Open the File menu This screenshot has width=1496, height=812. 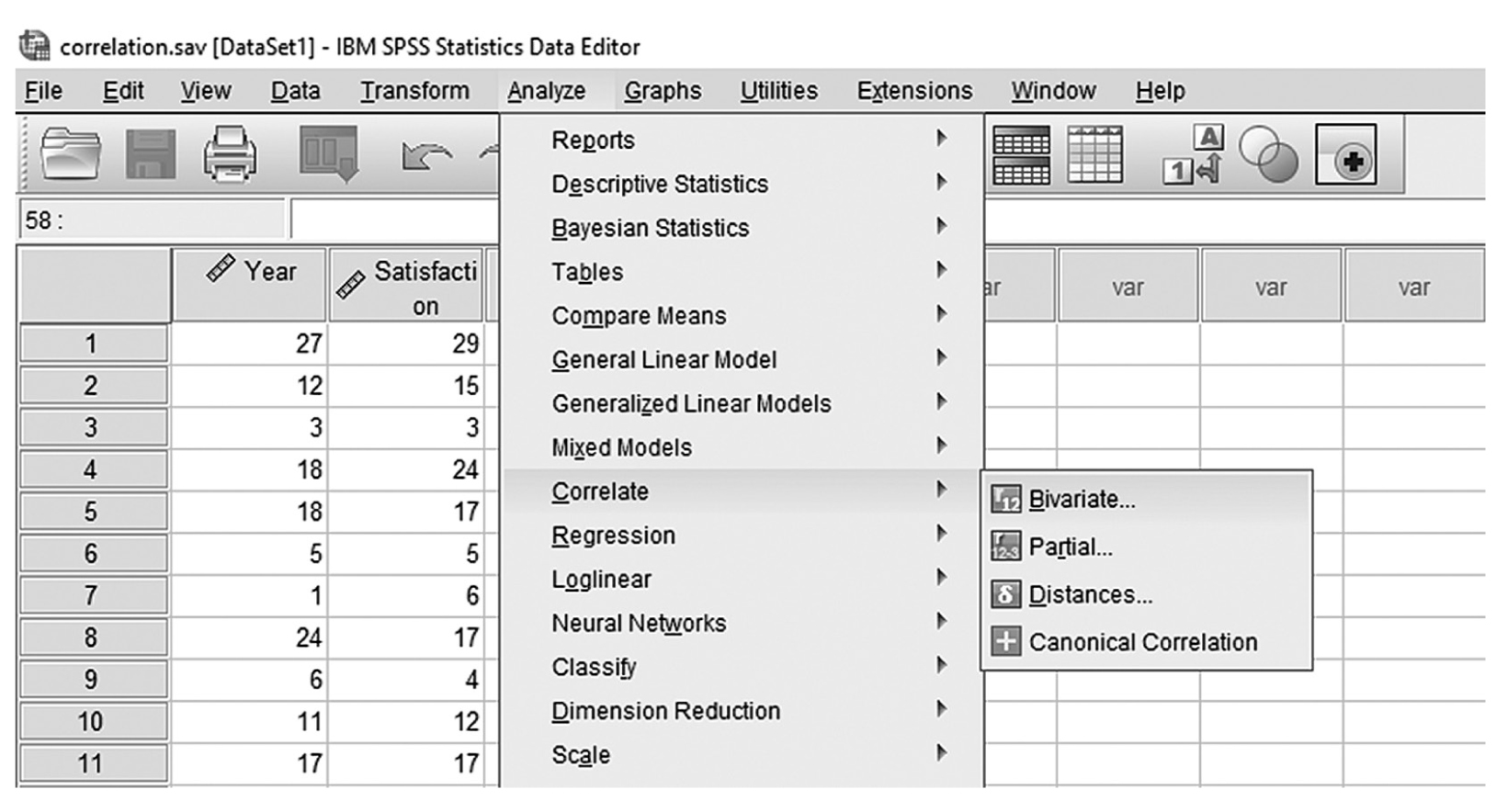point(43,91)
